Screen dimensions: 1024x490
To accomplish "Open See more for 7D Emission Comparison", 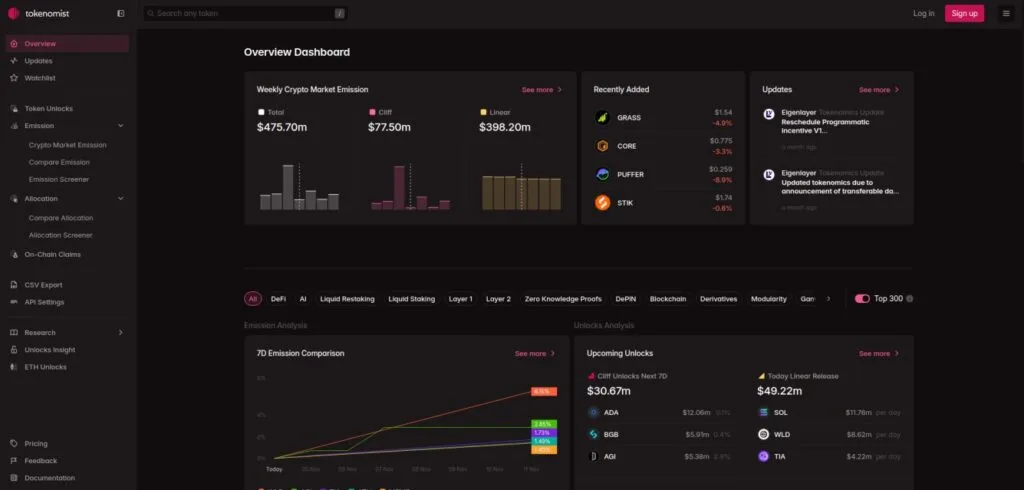I will pos(535,353).
